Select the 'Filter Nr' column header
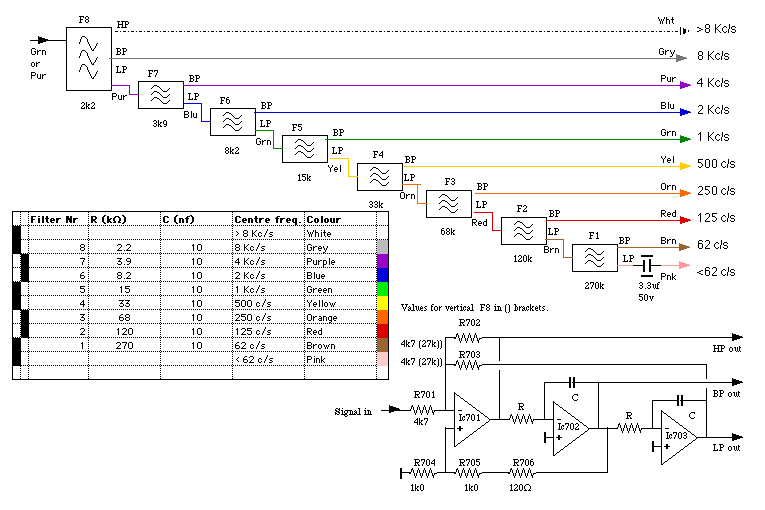 click(x=54, y=219)
